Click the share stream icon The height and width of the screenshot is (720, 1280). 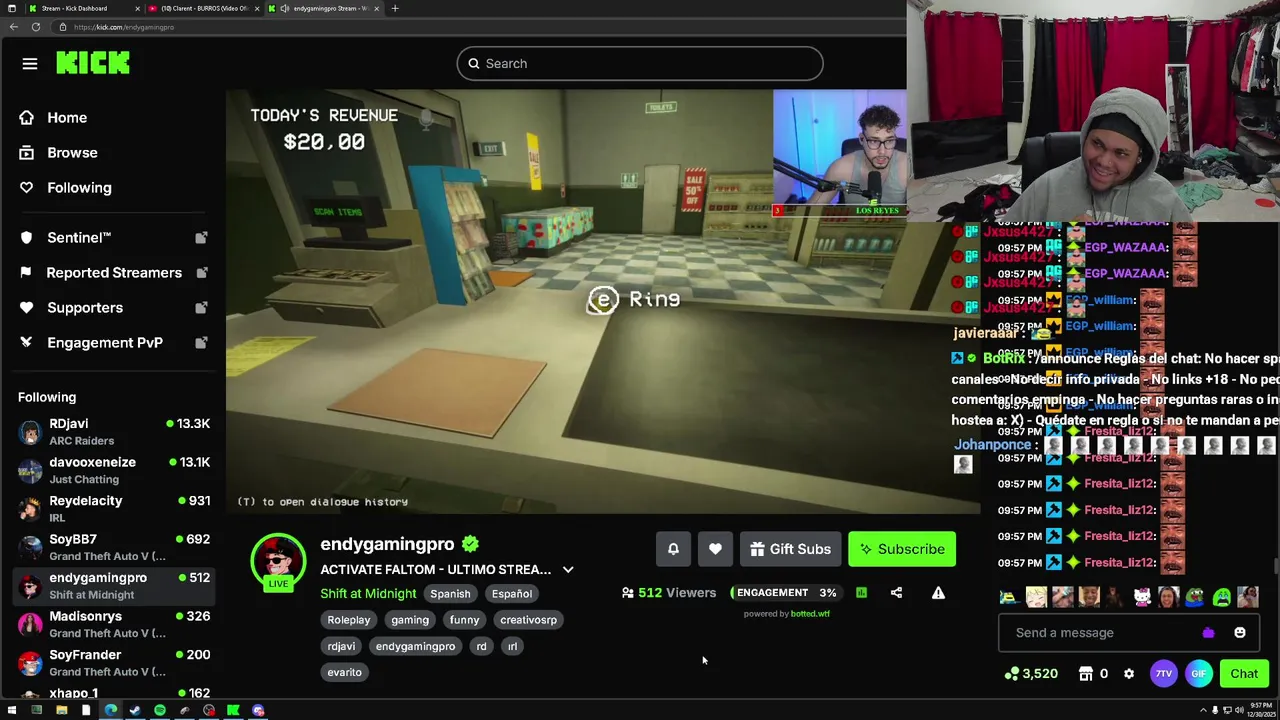coord(896,593)
